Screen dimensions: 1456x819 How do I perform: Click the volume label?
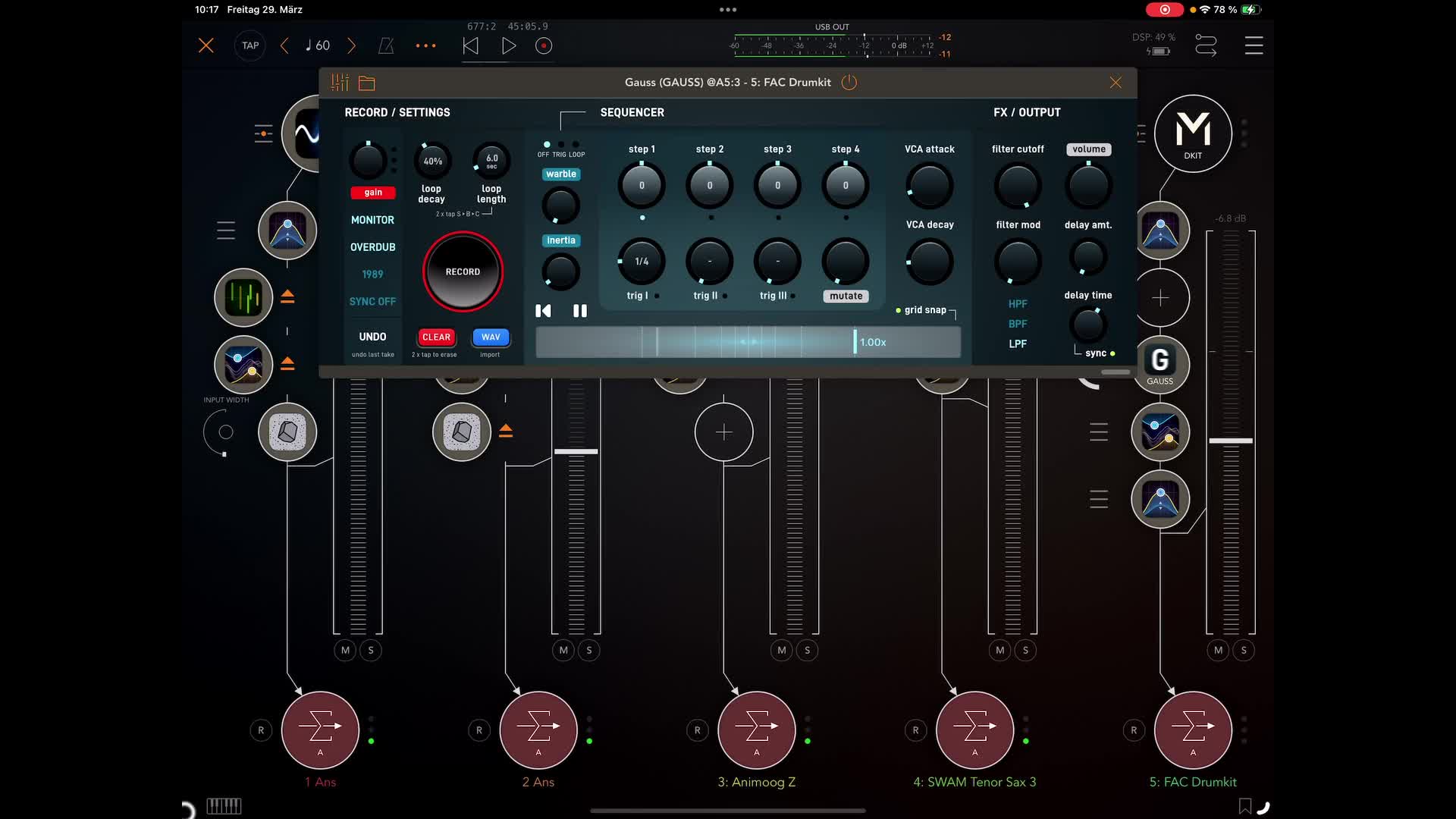1089,149
